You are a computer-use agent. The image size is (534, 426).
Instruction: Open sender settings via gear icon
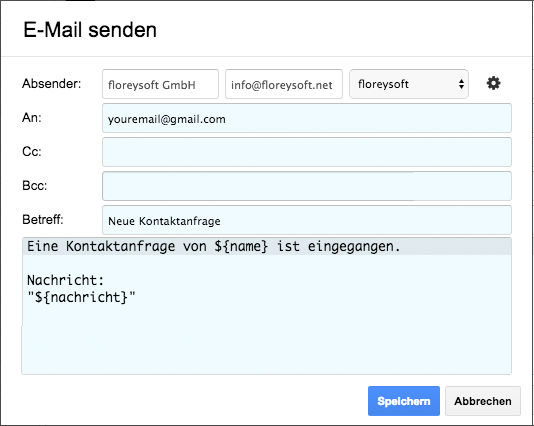point(493,83)
